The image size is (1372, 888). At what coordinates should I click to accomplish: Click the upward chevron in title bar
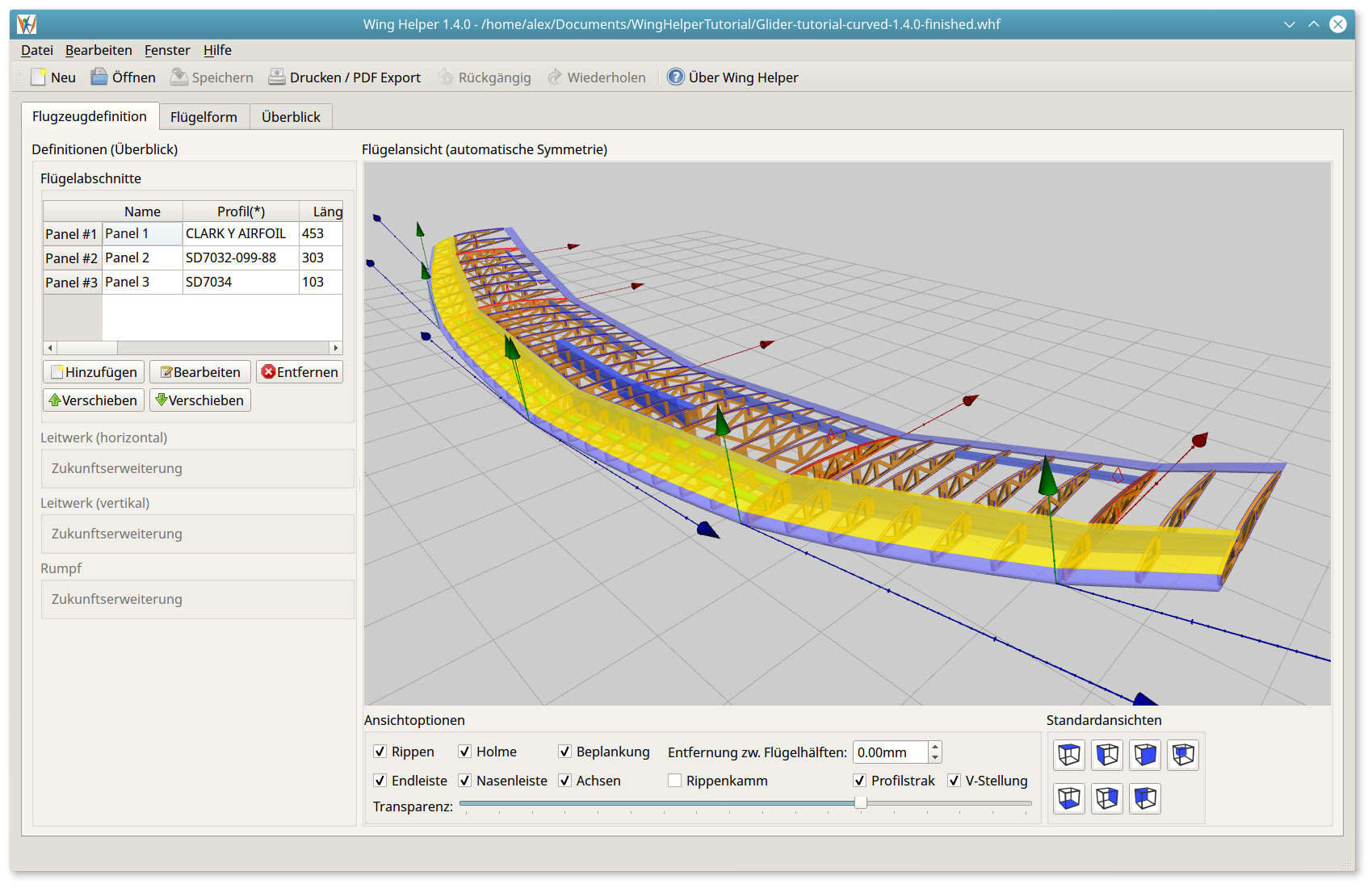pos(1314,24)
